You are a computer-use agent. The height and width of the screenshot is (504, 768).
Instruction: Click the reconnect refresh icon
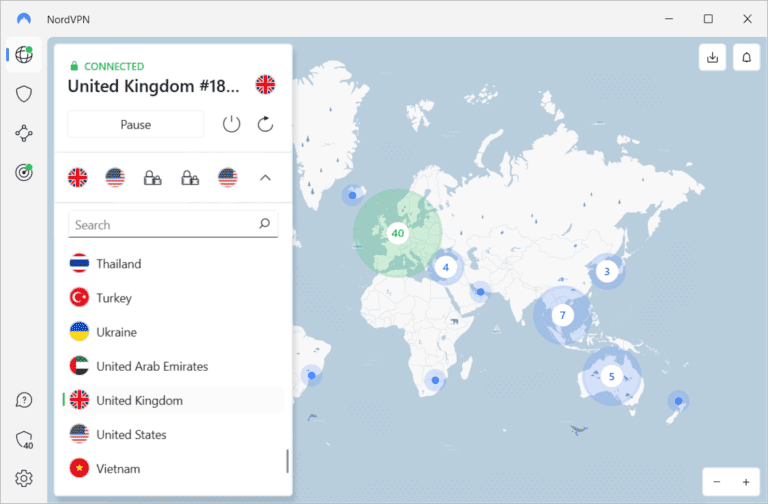265,124
